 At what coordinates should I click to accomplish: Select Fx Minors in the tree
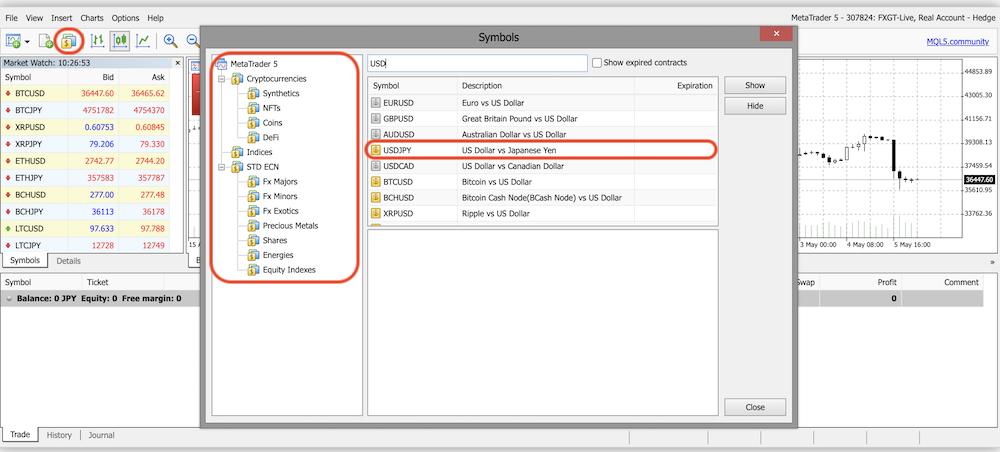pos(279,196)
